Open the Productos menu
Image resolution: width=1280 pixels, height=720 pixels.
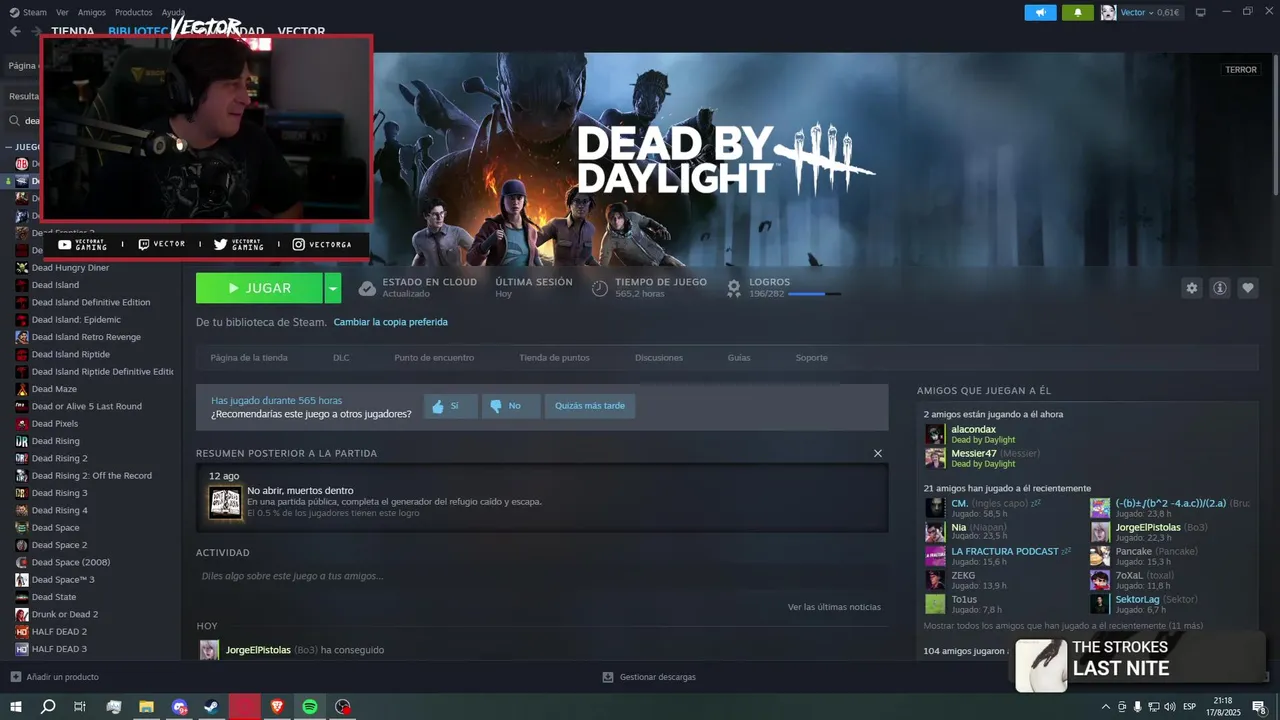coord(133,12)
